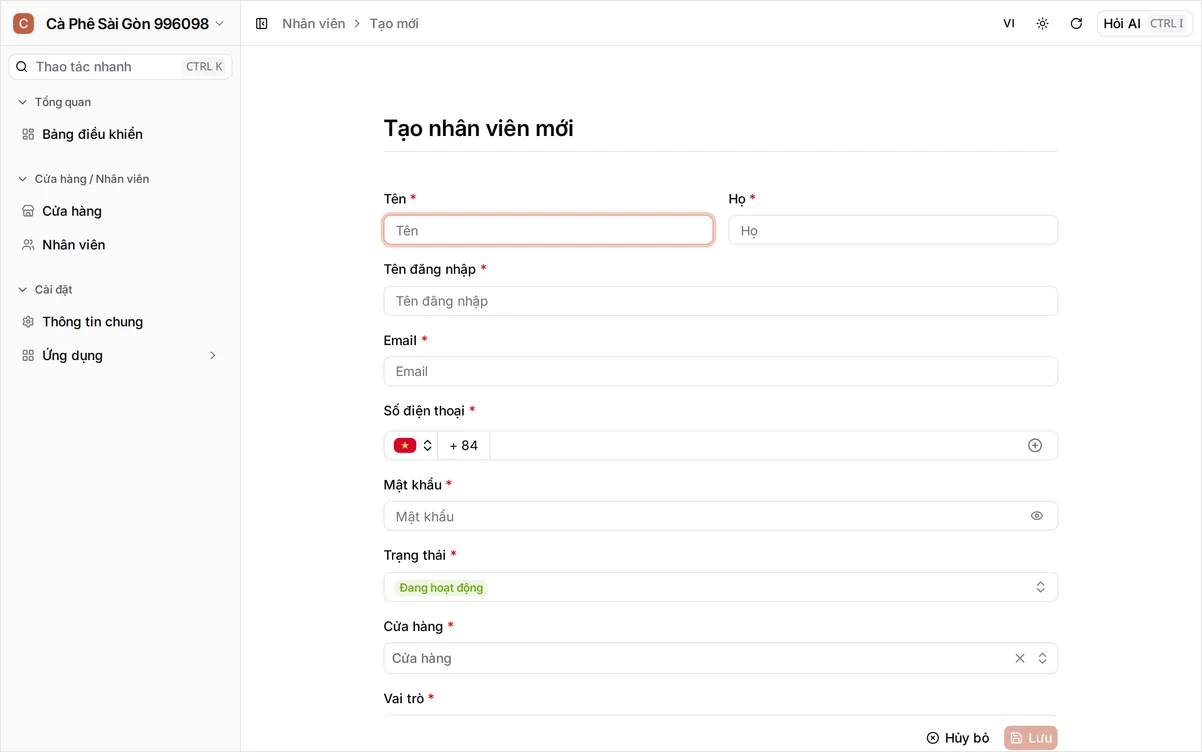Toggle light/dark theme sun icon
Image resolution: width=1202 pixels, height=752 pixels.
(1042, 23)
